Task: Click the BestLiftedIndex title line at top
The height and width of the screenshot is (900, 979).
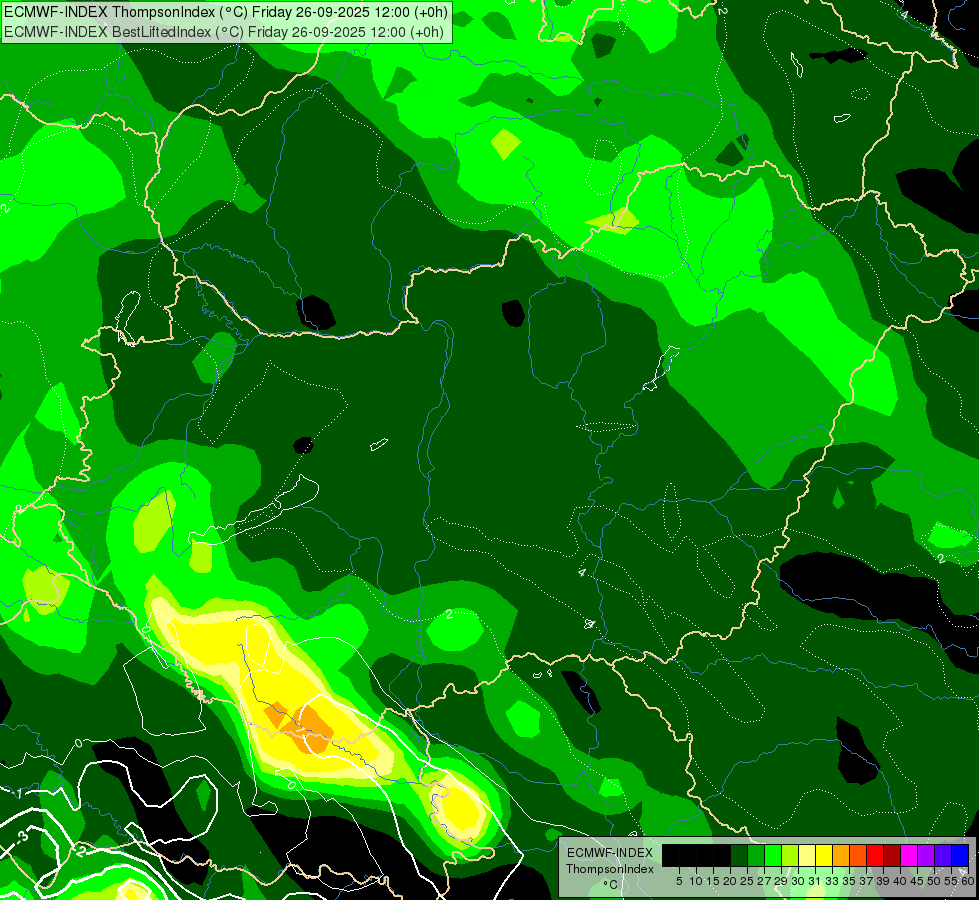Action: tap(224, 31)
